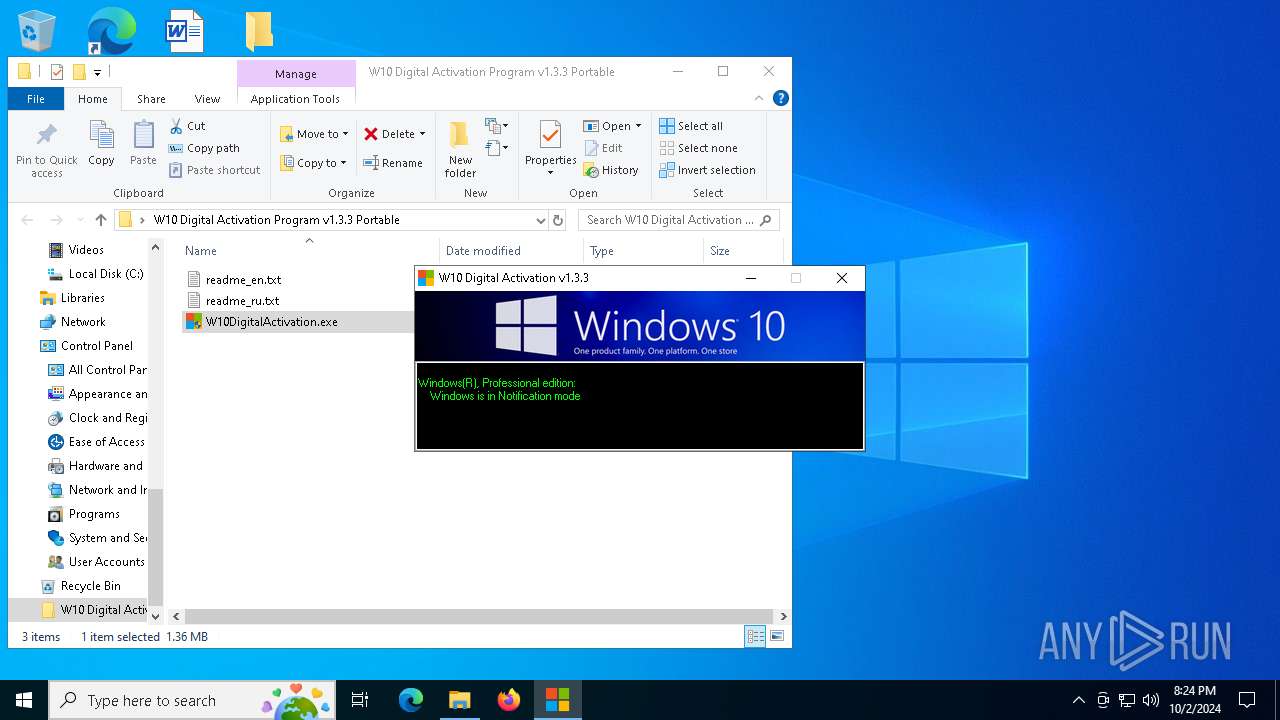Switch to large icons view
Image resolution: width=1280 pixels, height=720 pixels.
click(x=777, y=636)
